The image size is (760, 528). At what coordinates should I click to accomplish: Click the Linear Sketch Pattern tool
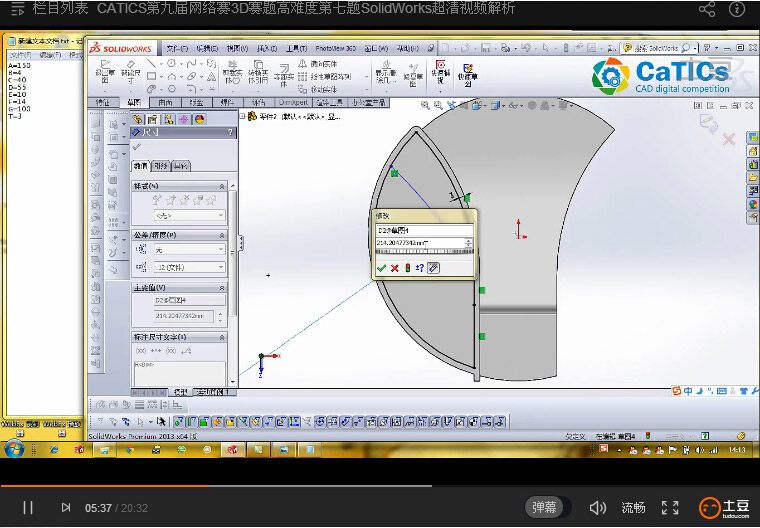pyautogui.click(x=324, y=77)
